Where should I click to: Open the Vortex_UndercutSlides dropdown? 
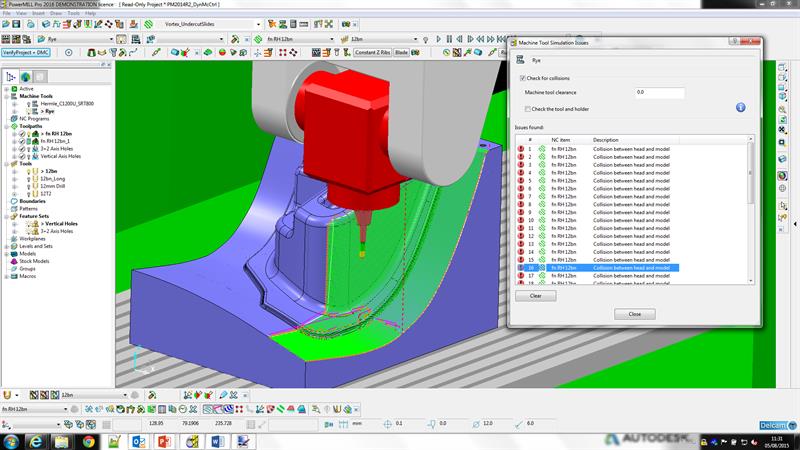click(x=258, y=24)
